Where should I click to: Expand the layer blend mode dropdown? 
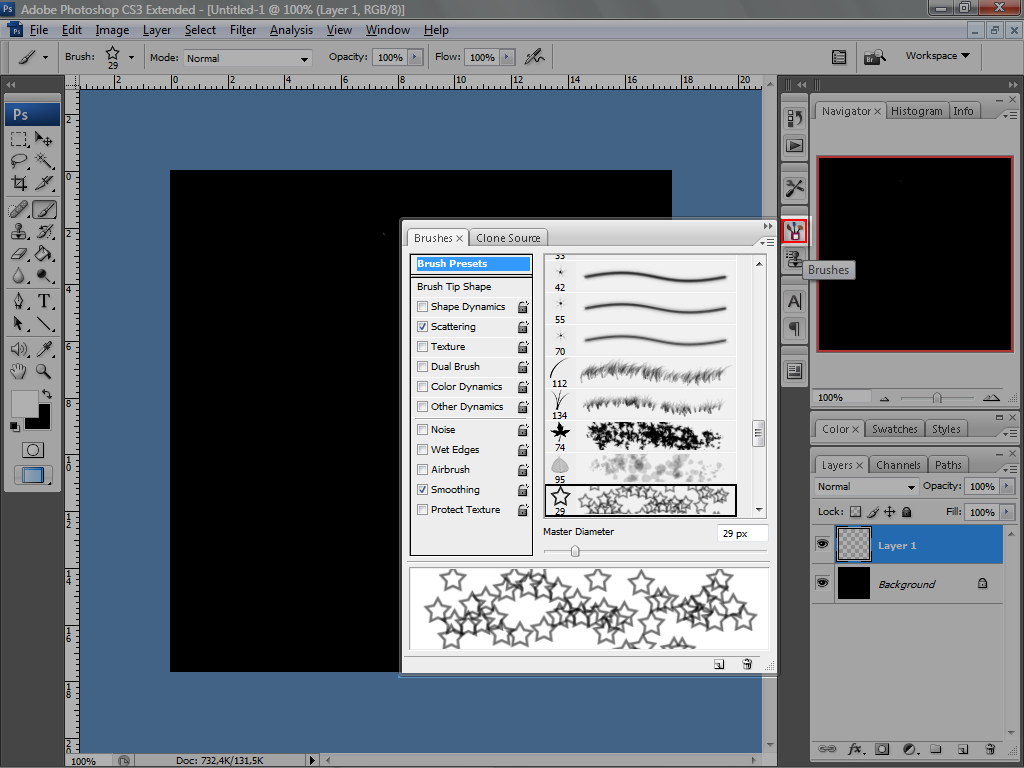pos(866,487)
